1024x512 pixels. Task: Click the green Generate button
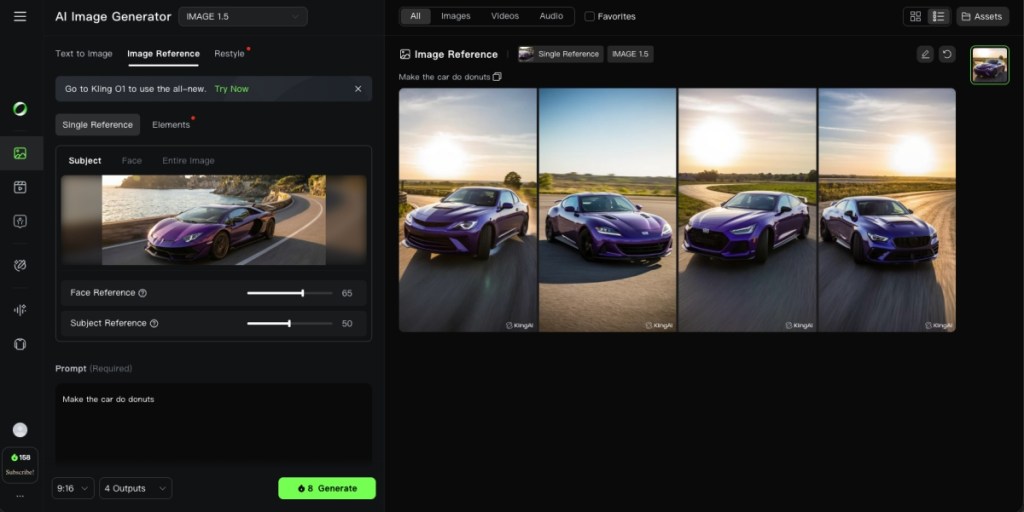pyautogui.click(x=327, y=488)
